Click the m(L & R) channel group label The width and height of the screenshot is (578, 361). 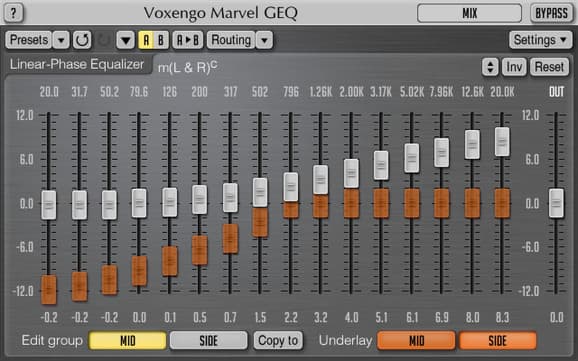[187, 67]
